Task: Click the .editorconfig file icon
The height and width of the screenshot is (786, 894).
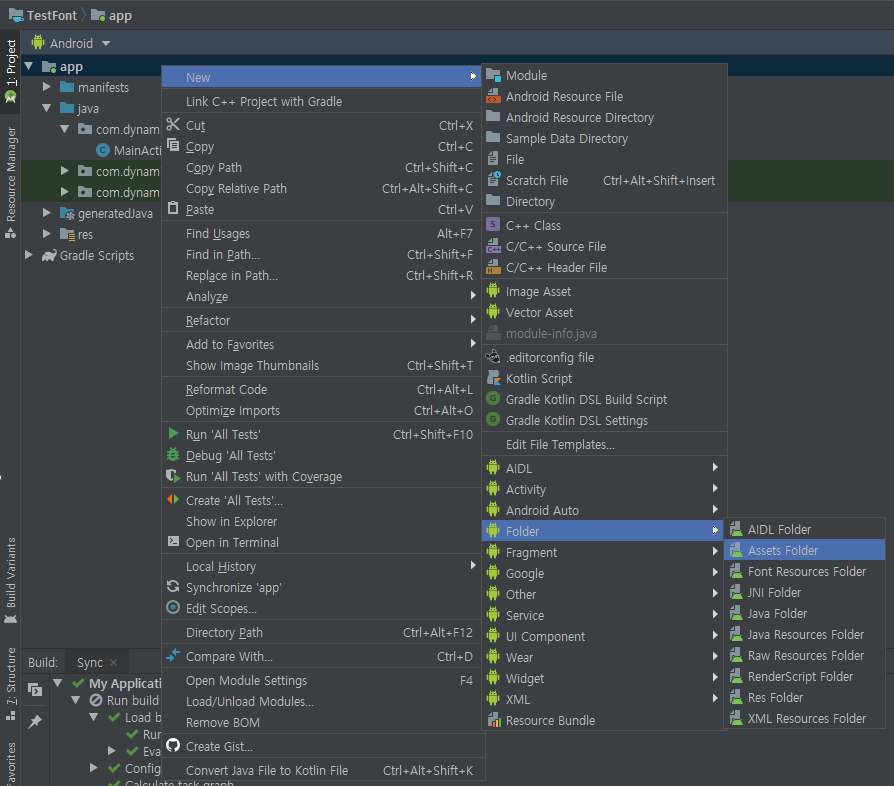Action: (x=493, y=356)
